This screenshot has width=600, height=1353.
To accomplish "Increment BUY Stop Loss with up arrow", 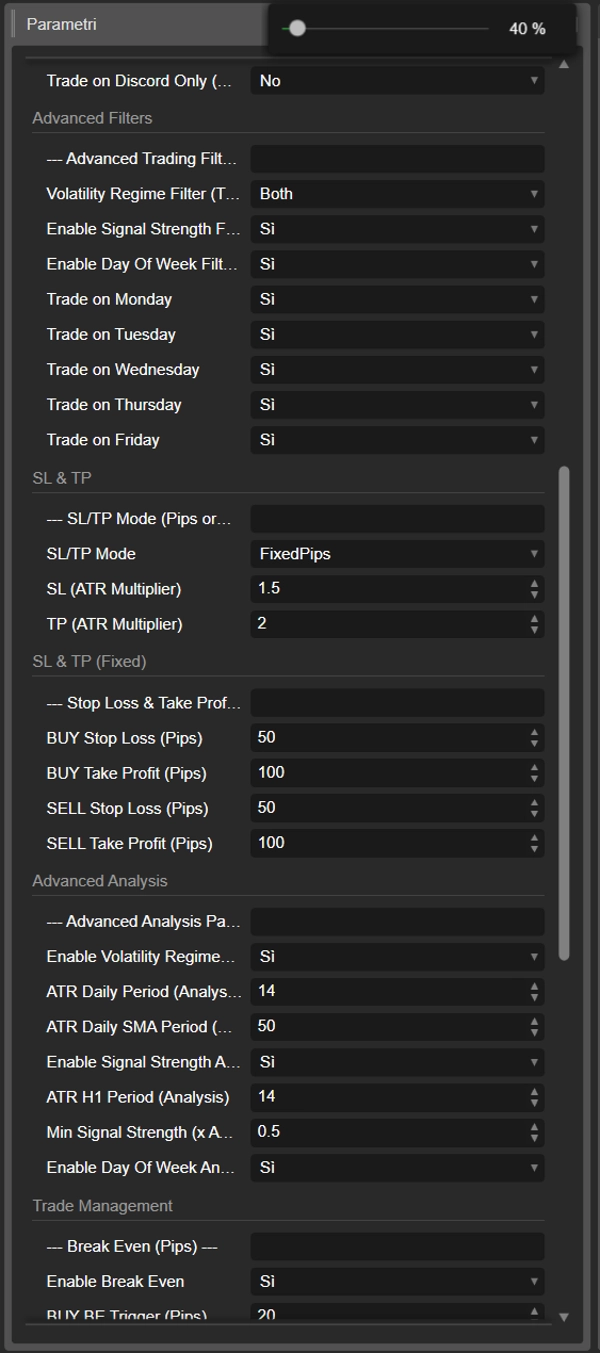I will (x=536, y=733).
